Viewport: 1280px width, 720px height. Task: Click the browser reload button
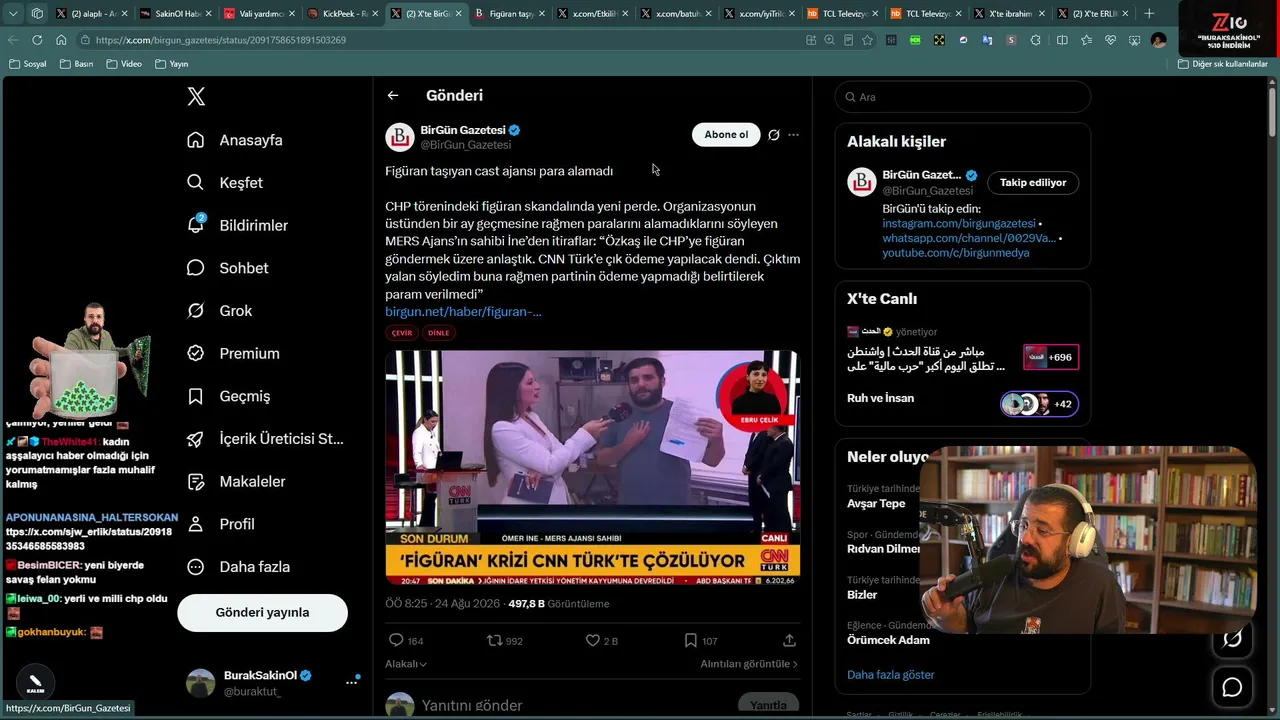point(37,40)
